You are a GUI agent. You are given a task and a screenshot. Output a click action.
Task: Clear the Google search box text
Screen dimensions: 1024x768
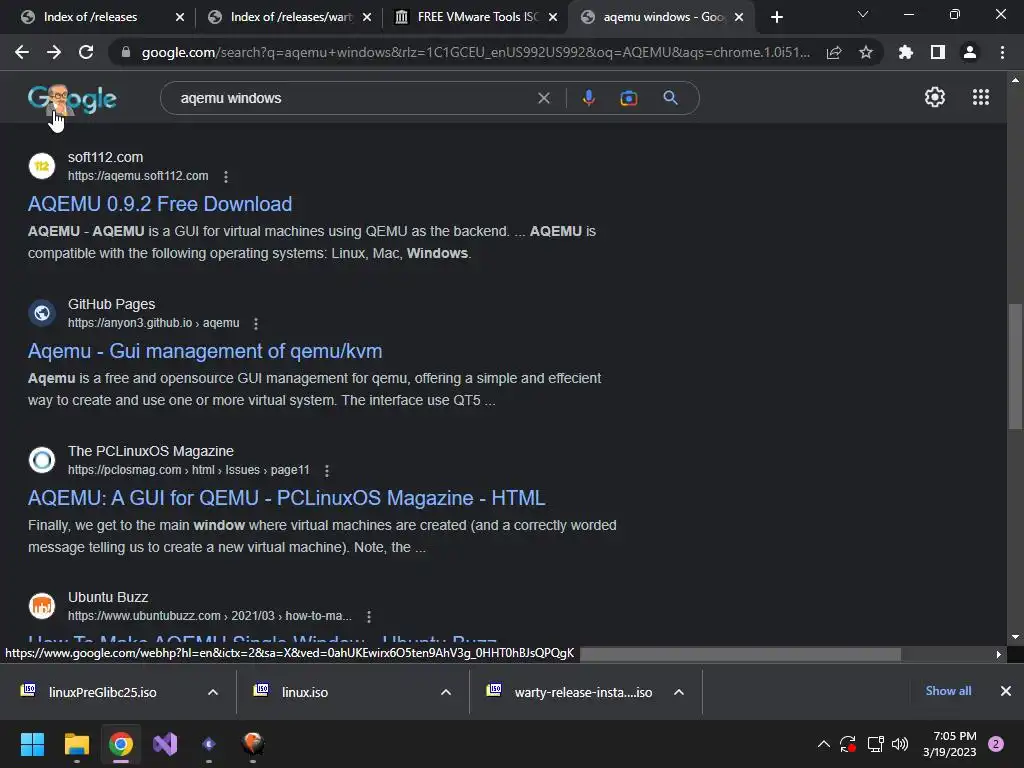543,98
